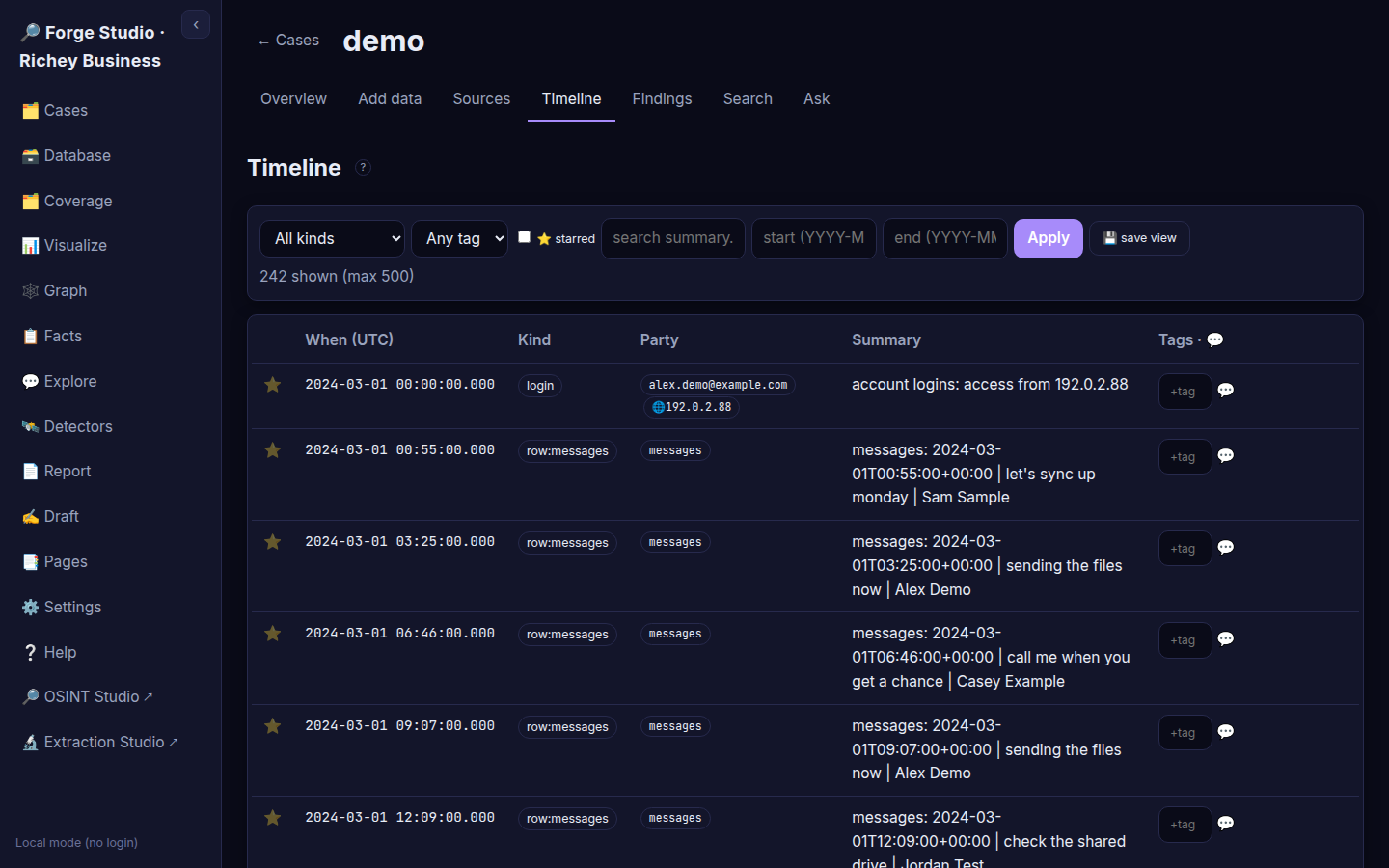Click the comment icon in Tags column header
This screenshot has height=868, width=1389.
[1215, 339]
